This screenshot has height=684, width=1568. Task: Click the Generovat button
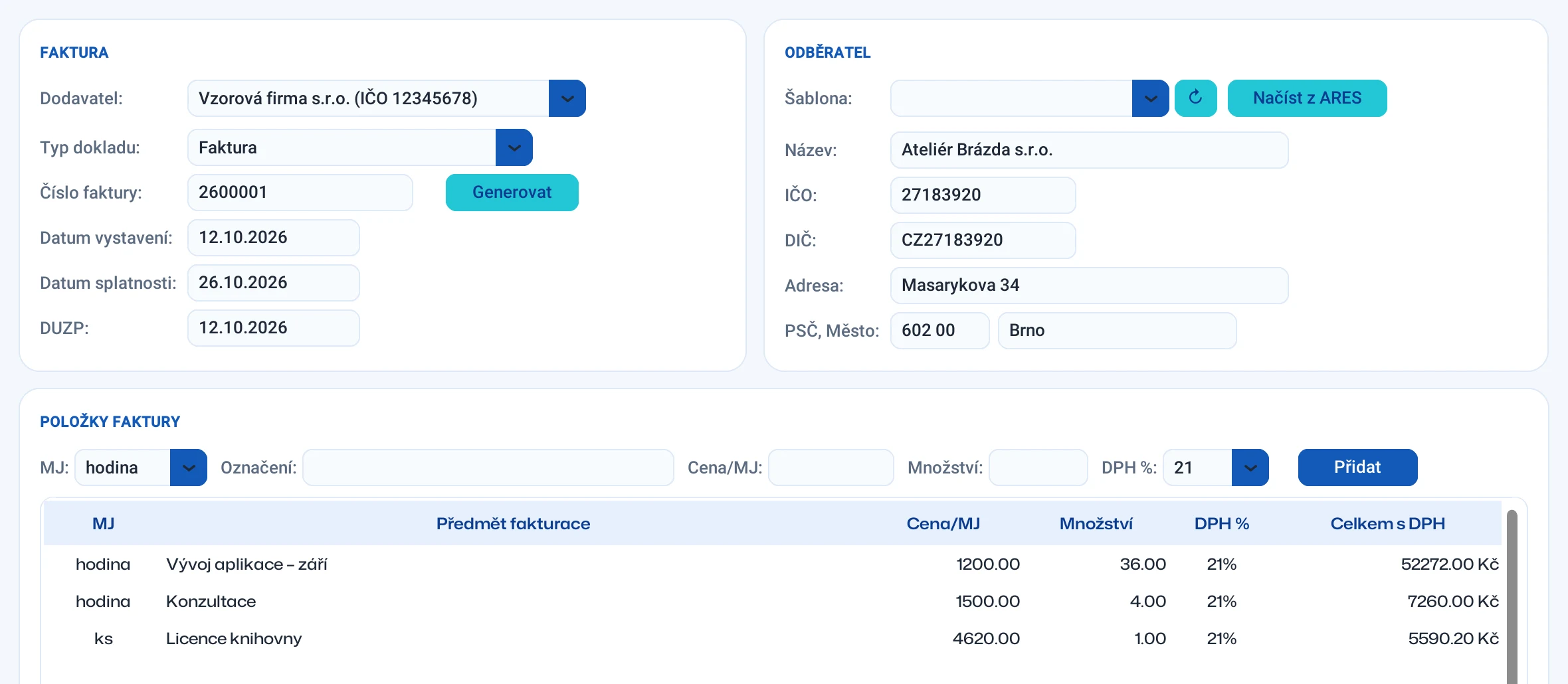(x=512, y=193)
